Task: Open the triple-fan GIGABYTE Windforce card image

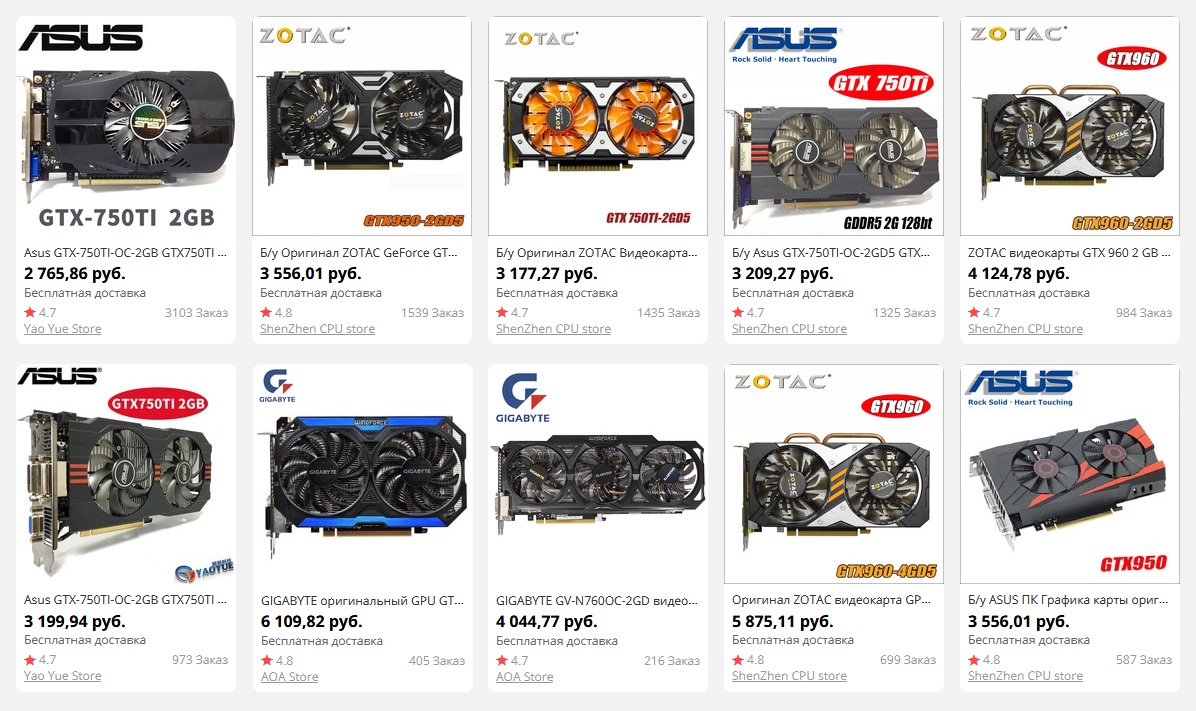Action: [598, 474]
